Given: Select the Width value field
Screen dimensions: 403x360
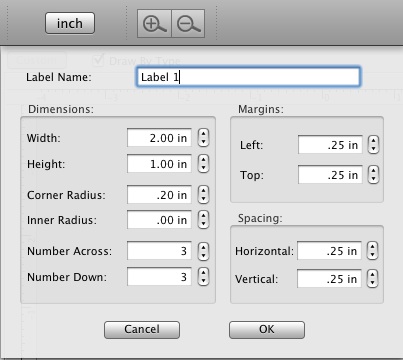Looking at the screenshot, I should point(159,138).
